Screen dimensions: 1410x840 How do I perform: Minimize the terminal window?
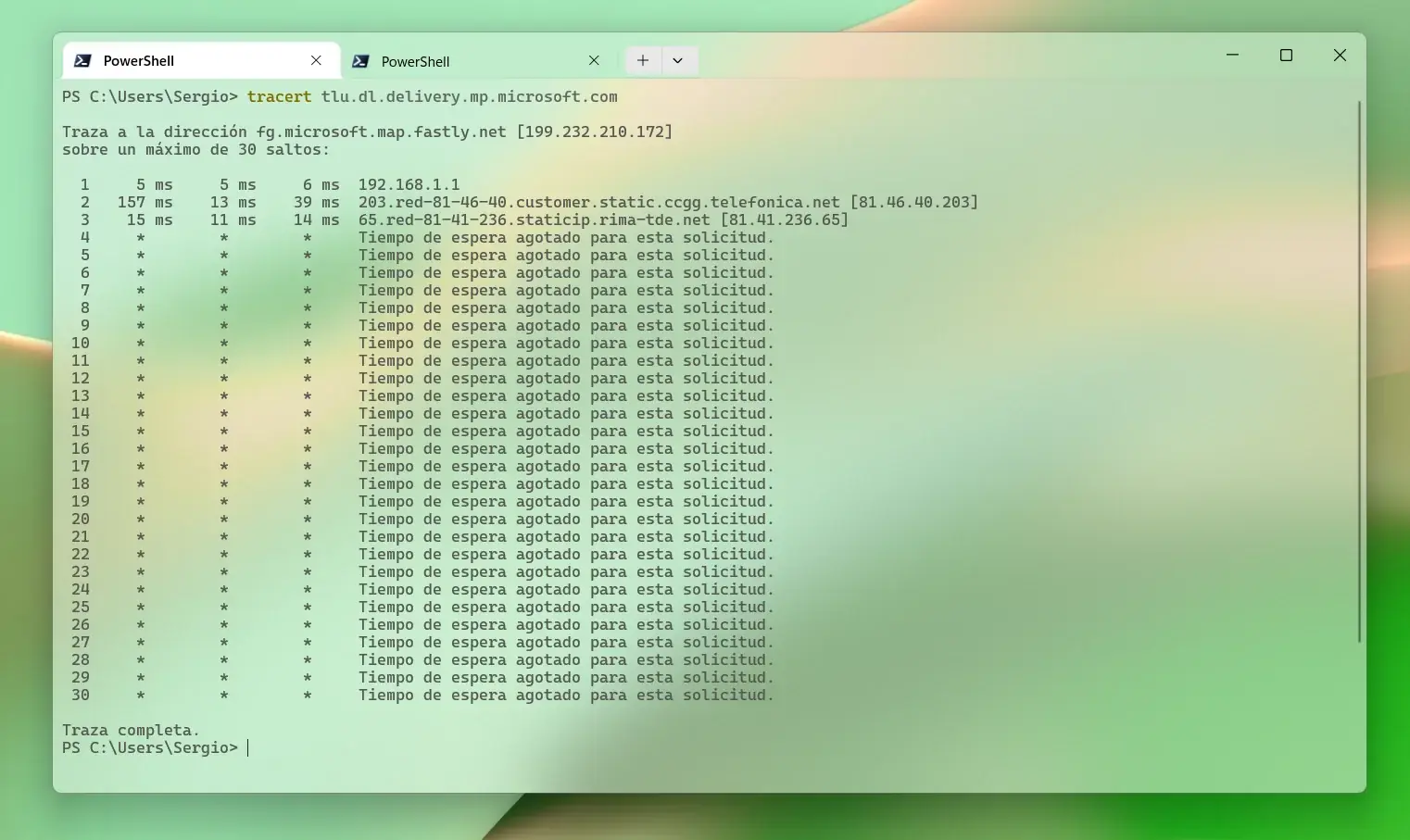[1232, 56]
